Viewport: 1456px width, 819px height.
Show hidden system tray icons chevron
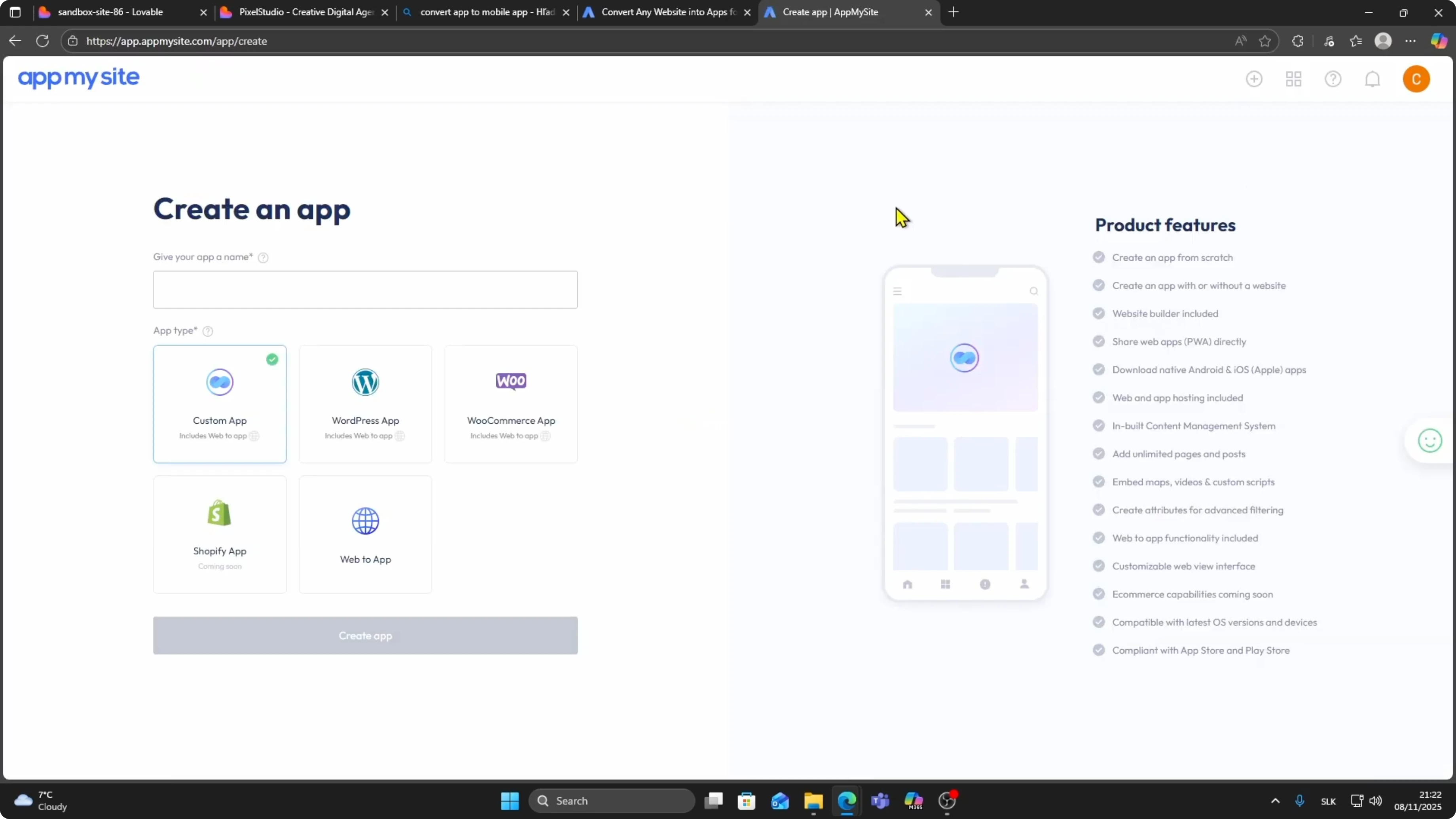point(1275,801)
